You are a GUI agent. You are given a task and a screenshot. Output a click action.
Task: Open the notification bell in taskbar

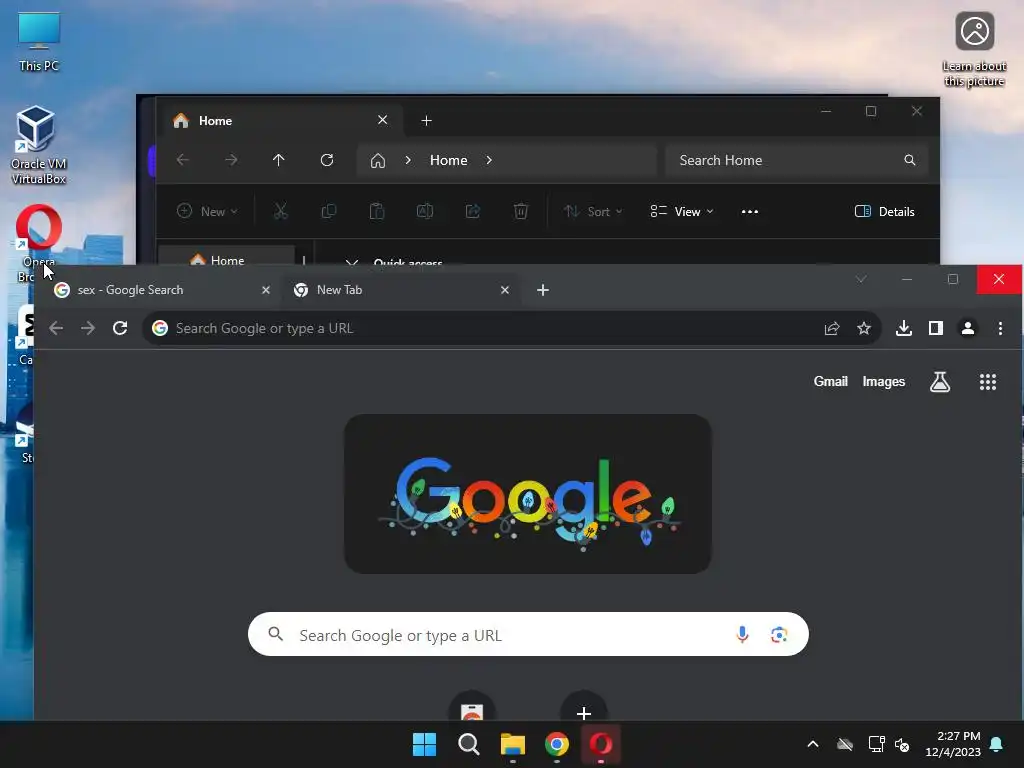997,744
